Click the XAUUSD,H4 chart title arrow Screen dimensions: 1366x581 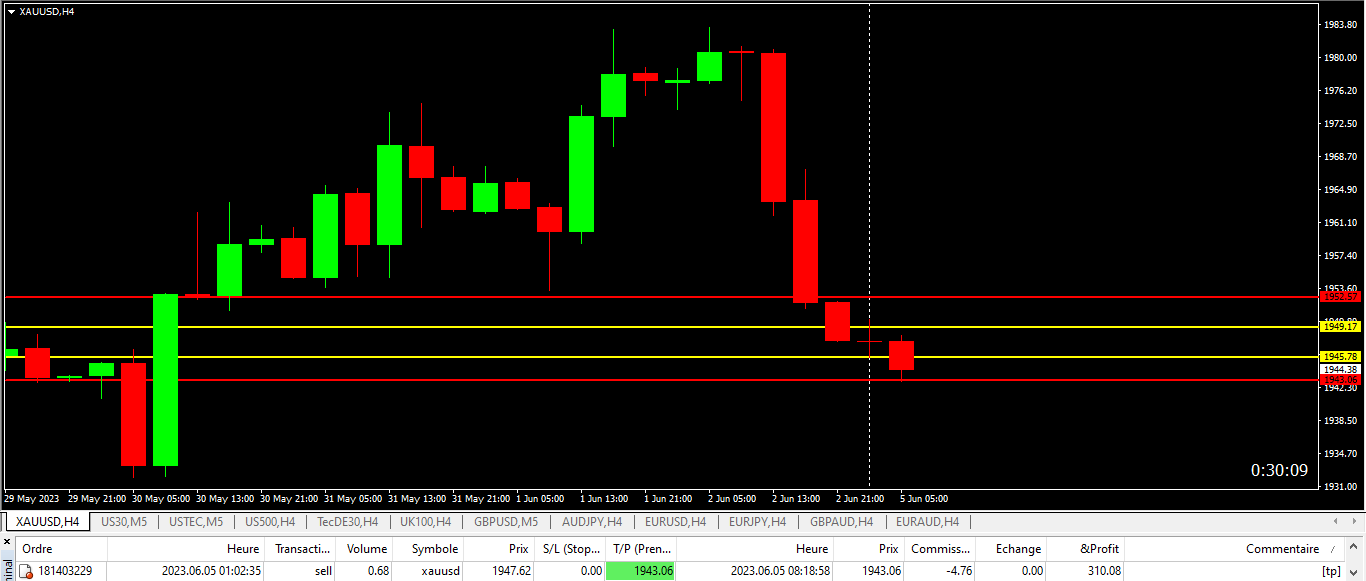tap(11, 11)
